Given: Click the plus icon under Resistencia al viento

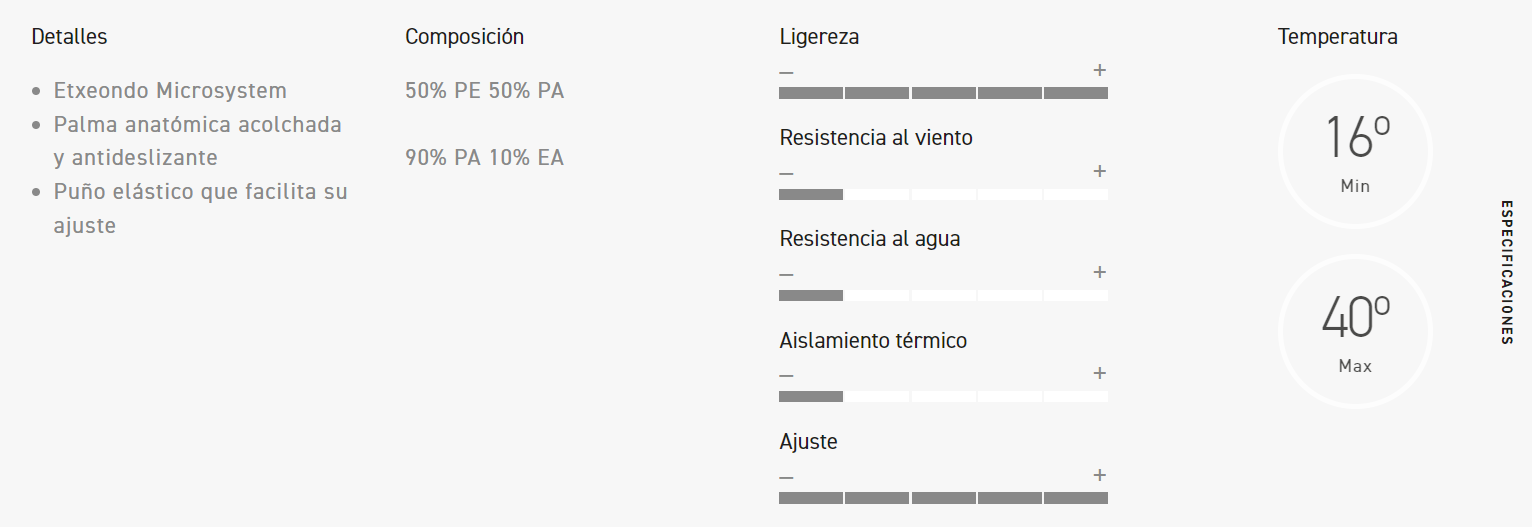Looking at the screenshot, I should click(1099, 171).
